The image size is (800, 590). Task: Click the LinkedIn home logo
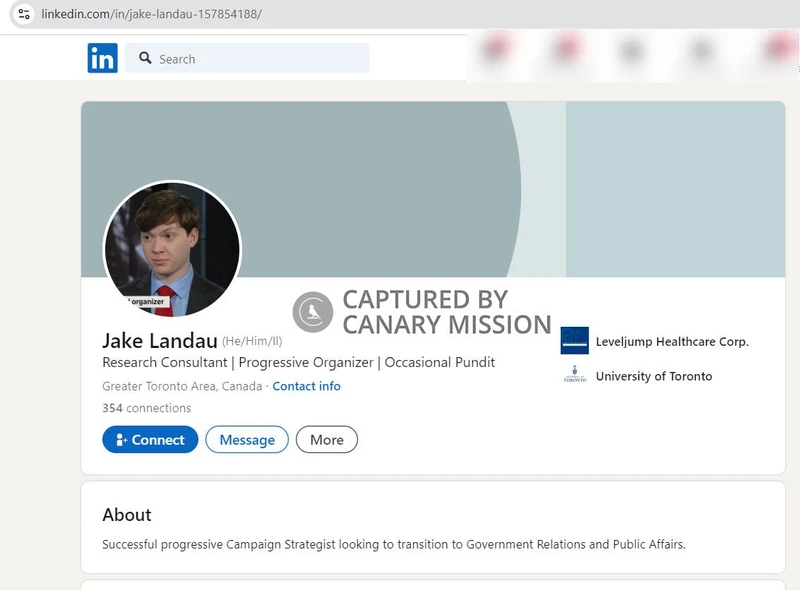pos(103,58)
